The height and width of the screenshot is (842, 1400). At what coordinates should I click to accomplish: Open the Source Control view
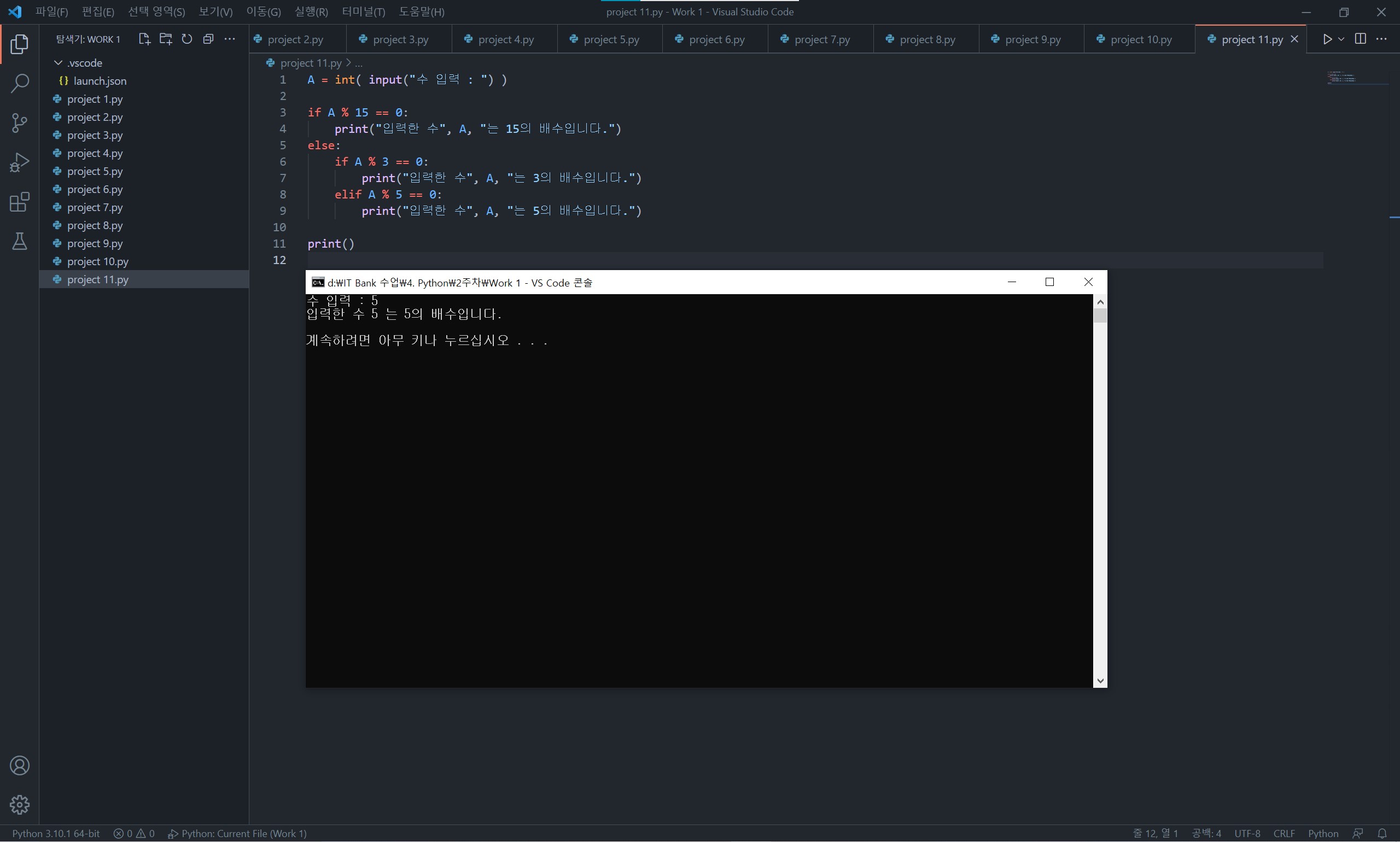click(x=19, y=123)
